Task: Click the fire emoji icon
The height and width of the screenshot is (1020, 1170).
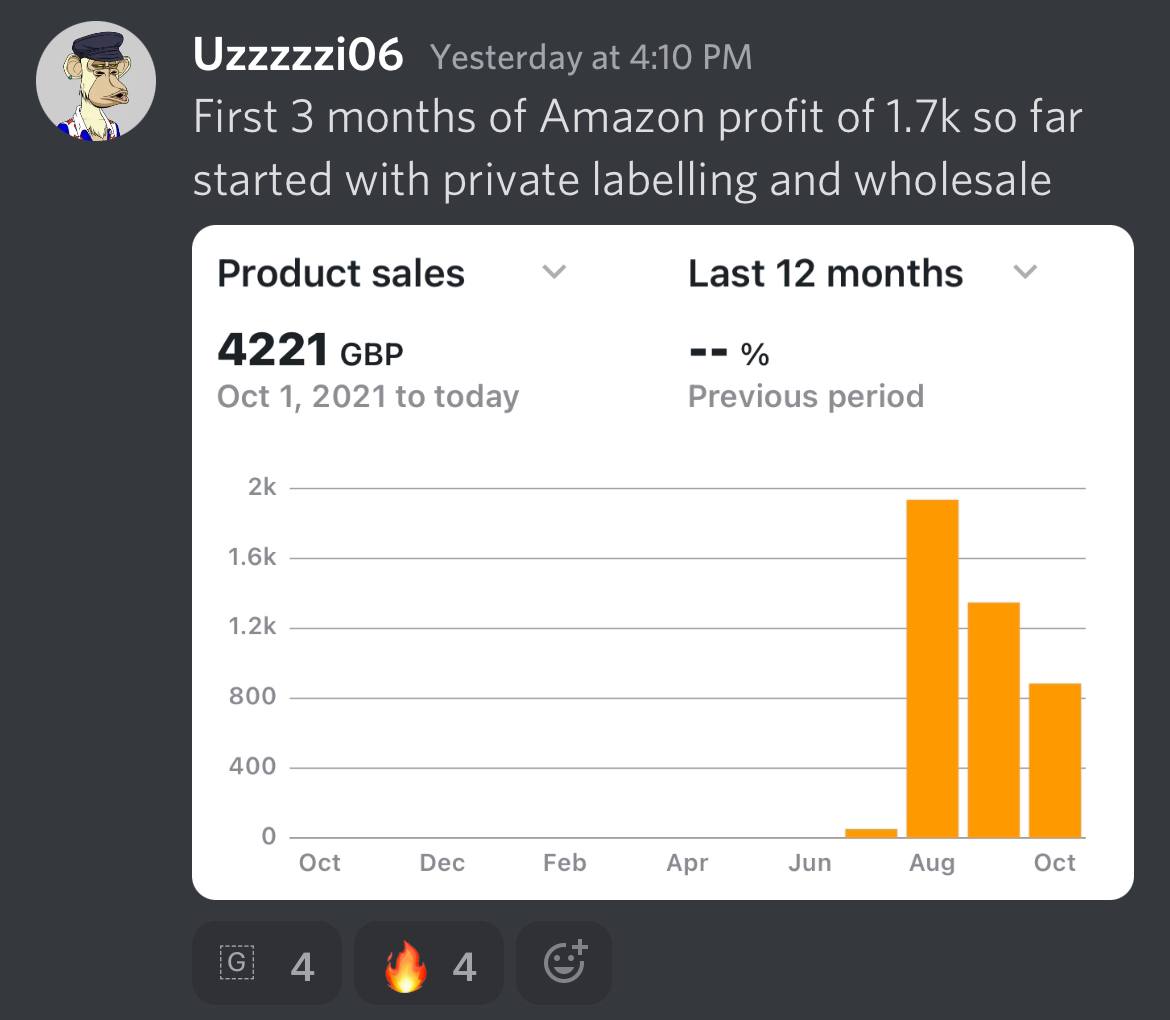Action: [405, 966]
